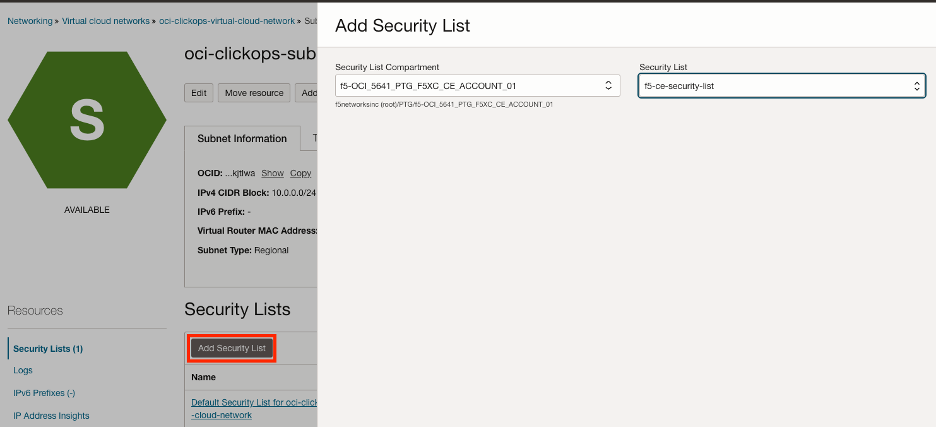Click the Name column header
The height and width of the screenshot is (428, 936).
204,378
